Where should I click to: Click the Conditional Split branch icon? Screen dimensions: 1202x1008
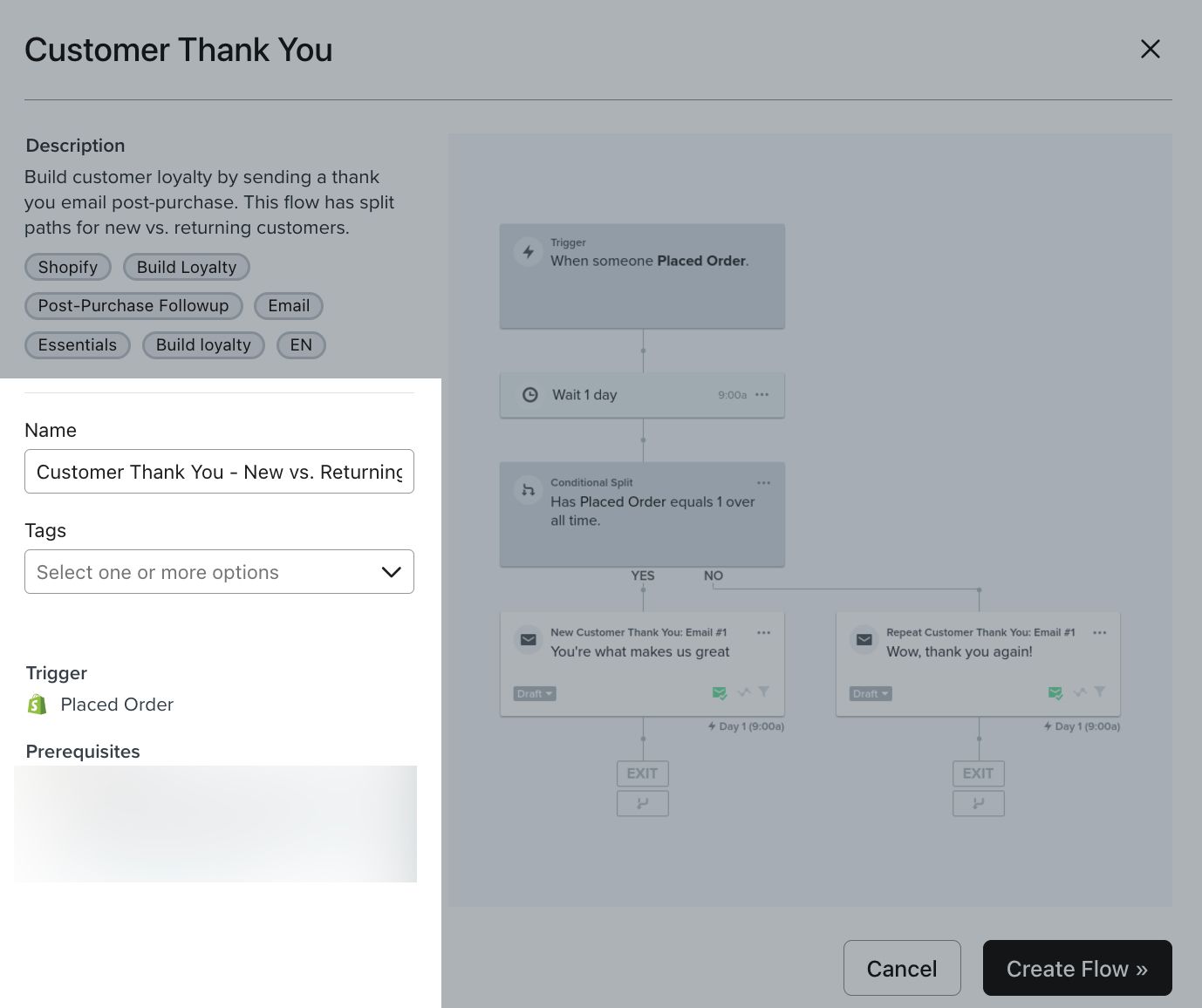[528, 490]
